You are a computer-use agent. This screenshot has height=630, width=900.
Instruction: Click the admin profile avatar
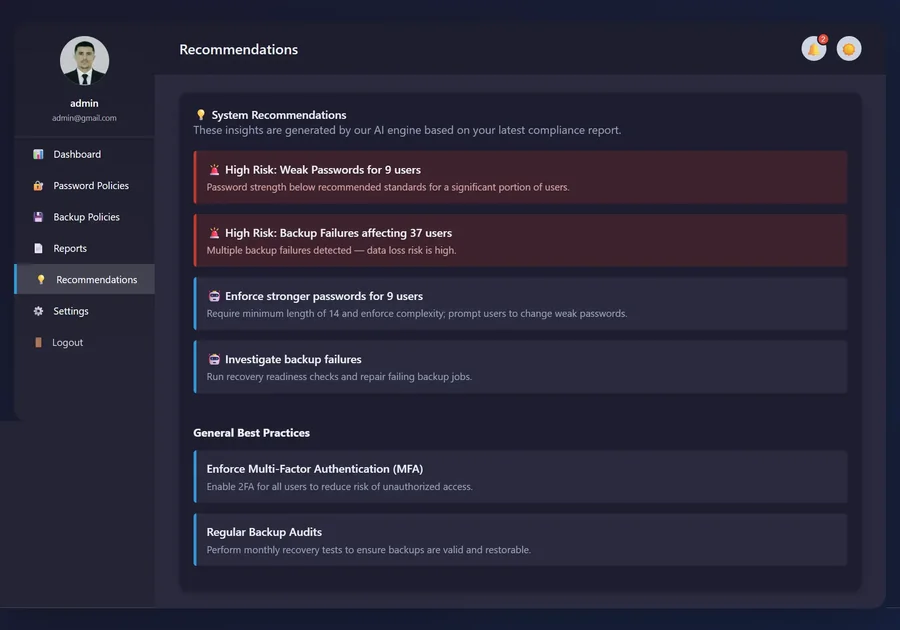click(x=84, y=61)
